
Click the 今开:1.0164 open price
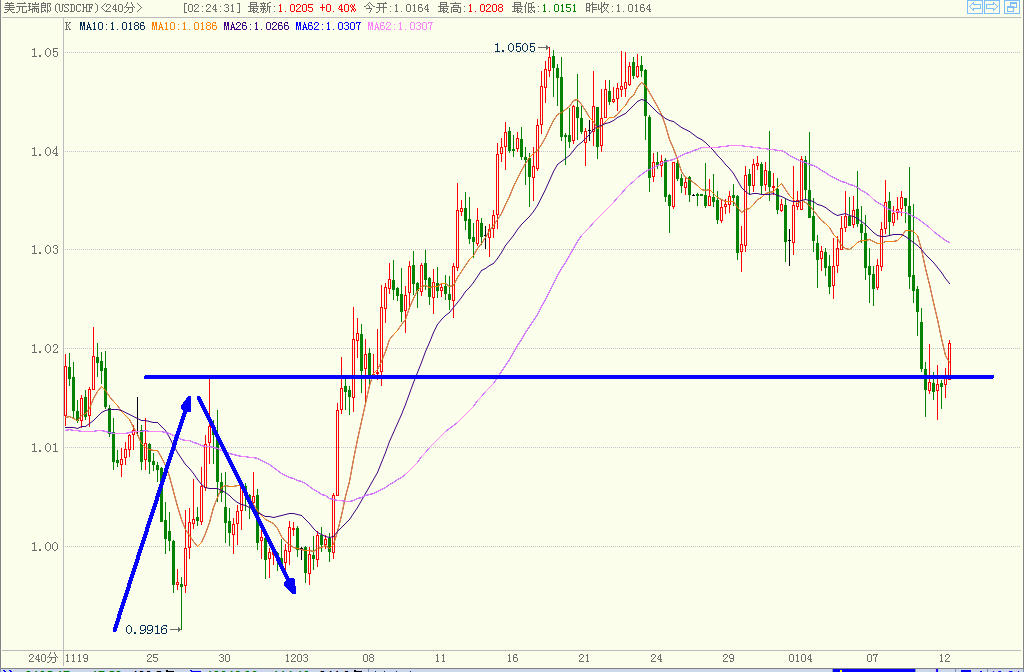[396, 8]
